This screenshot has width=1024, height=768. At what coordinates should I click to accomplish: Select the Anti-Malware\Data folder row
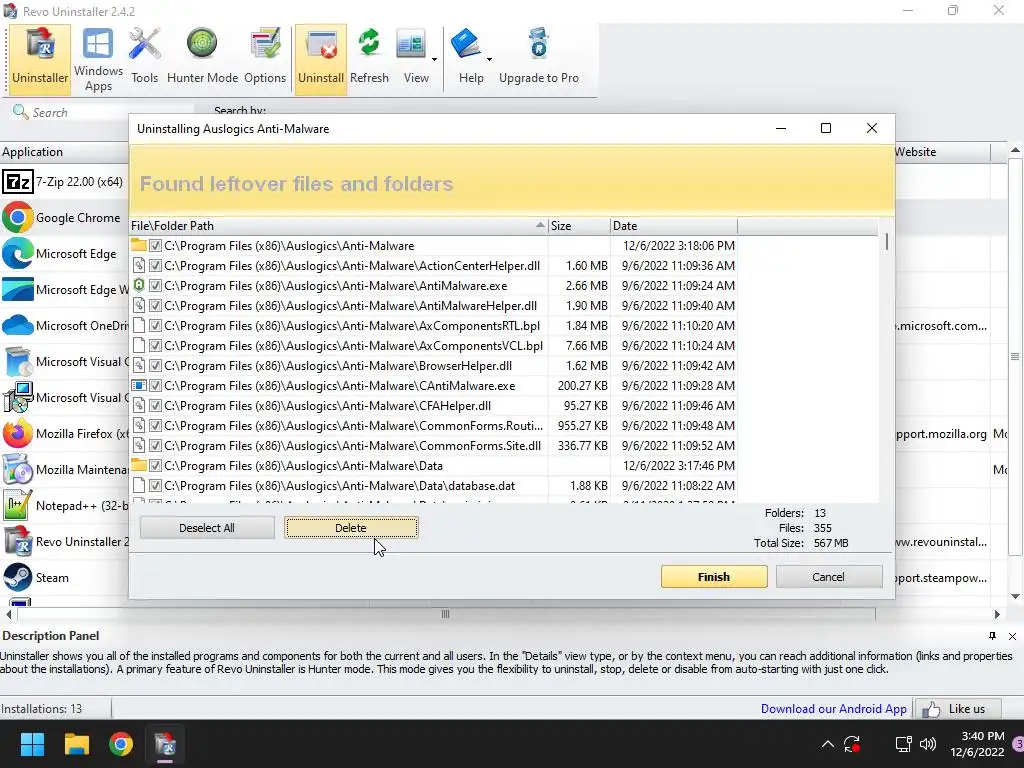pos(433,466)
